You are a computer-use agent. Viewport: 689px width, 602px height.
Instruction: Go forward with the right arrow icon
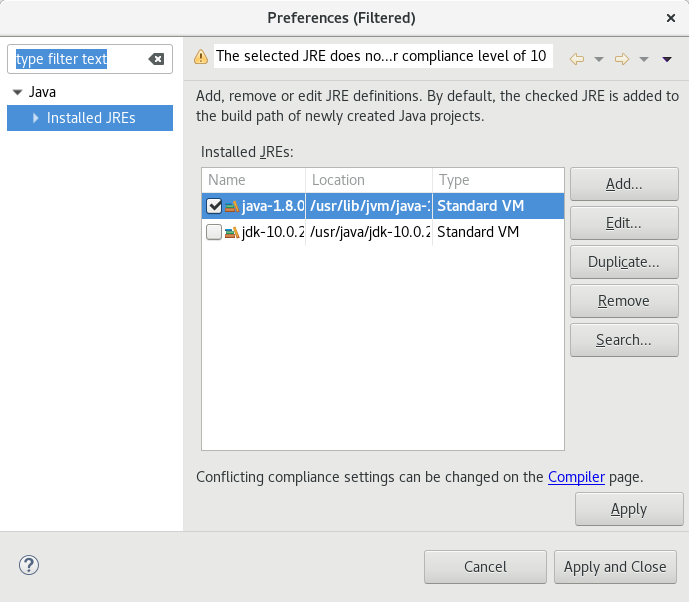coord(622,59)
